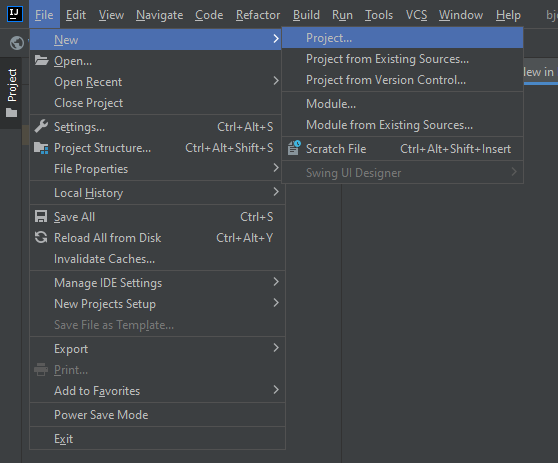
Task: Click the wrench icon for Settings
Action: [41, 126]
